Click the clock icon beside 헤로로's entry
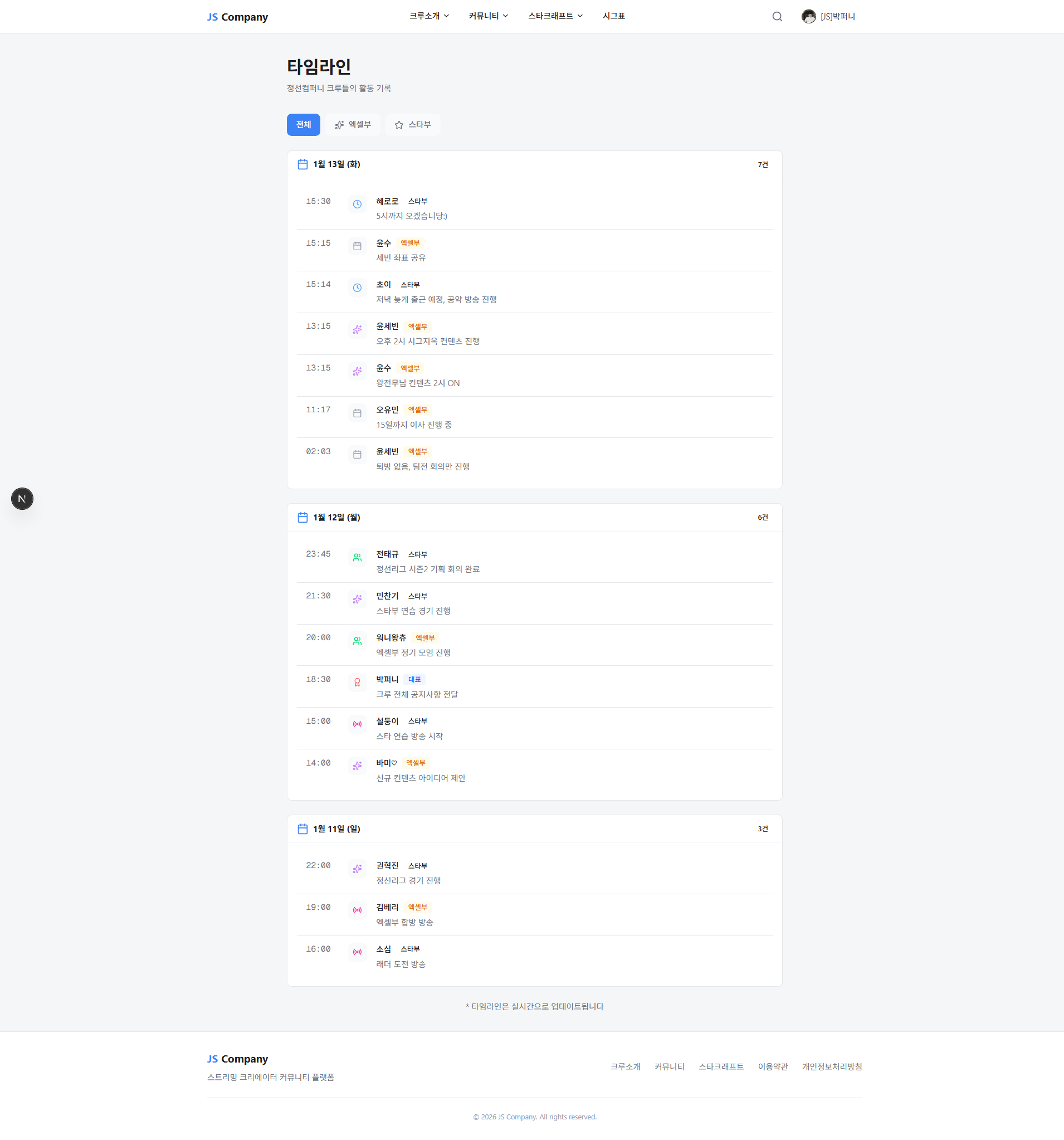This screenshot has width=1064, height=1140. 357,204
